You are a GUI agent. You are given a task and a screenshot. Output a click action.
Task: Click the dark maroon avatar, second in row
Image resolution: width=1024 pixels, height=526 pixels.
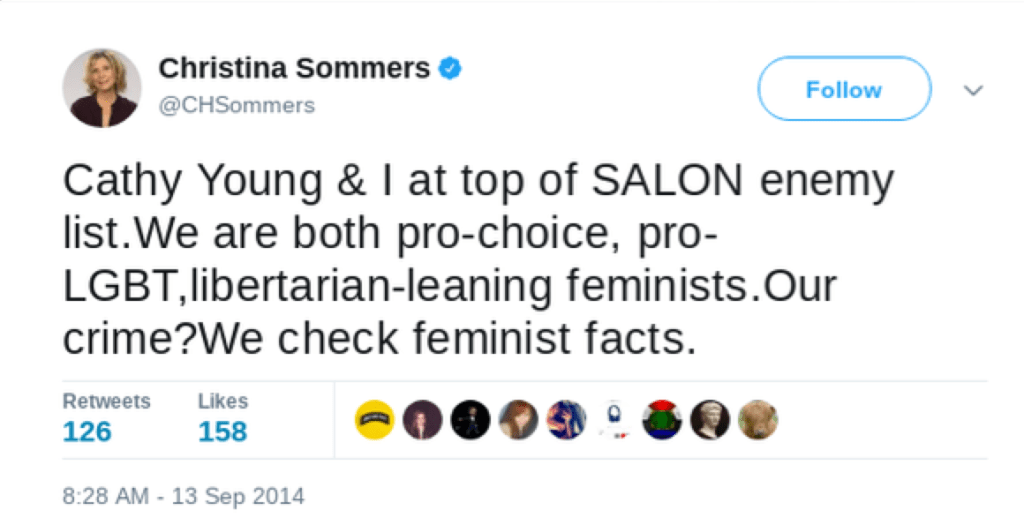tap(422, 420)
